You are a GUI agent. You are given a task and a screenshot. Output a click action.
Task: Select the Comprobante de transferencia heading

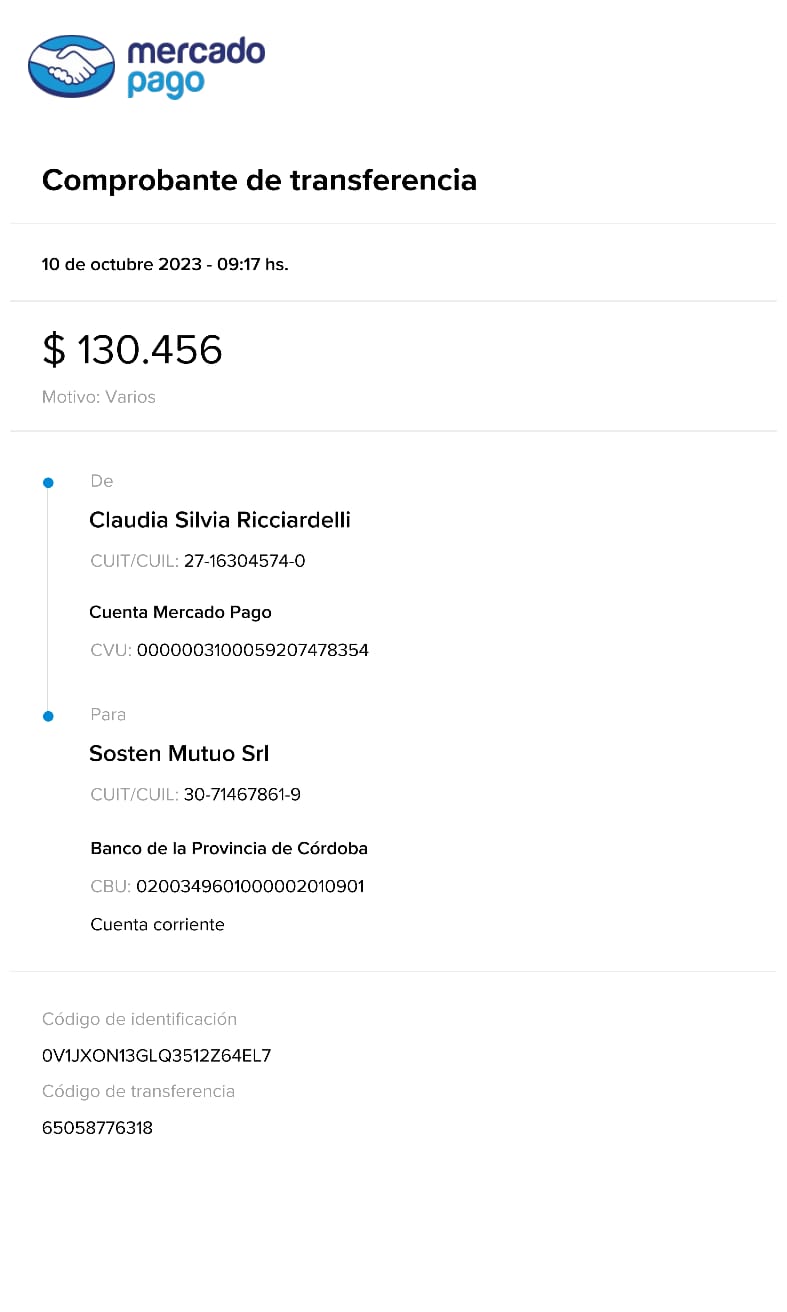(259, 180)
